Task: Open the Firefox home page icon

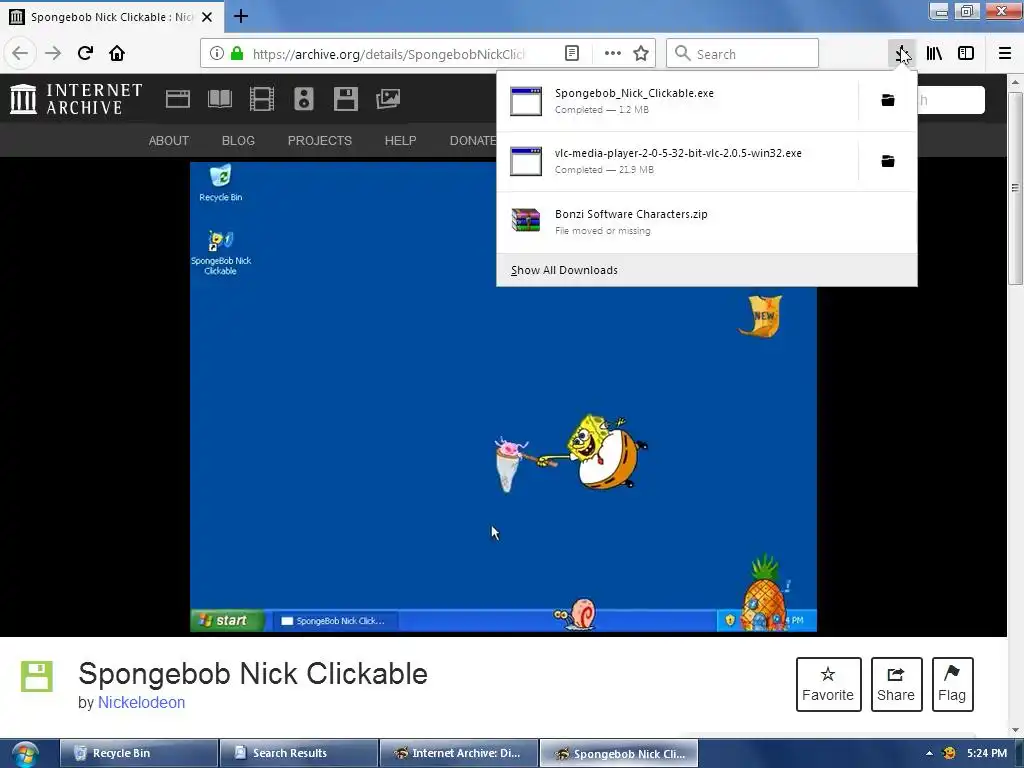Action: 117,53
